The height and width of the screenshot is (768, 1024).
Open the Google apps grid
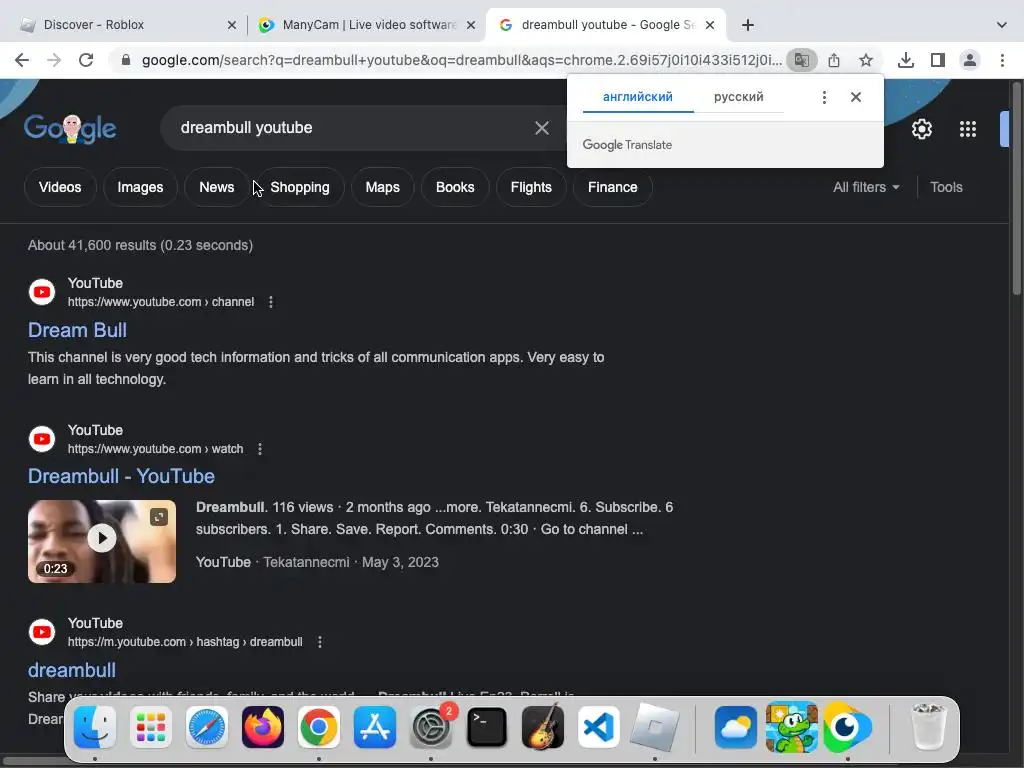point(968,129)
